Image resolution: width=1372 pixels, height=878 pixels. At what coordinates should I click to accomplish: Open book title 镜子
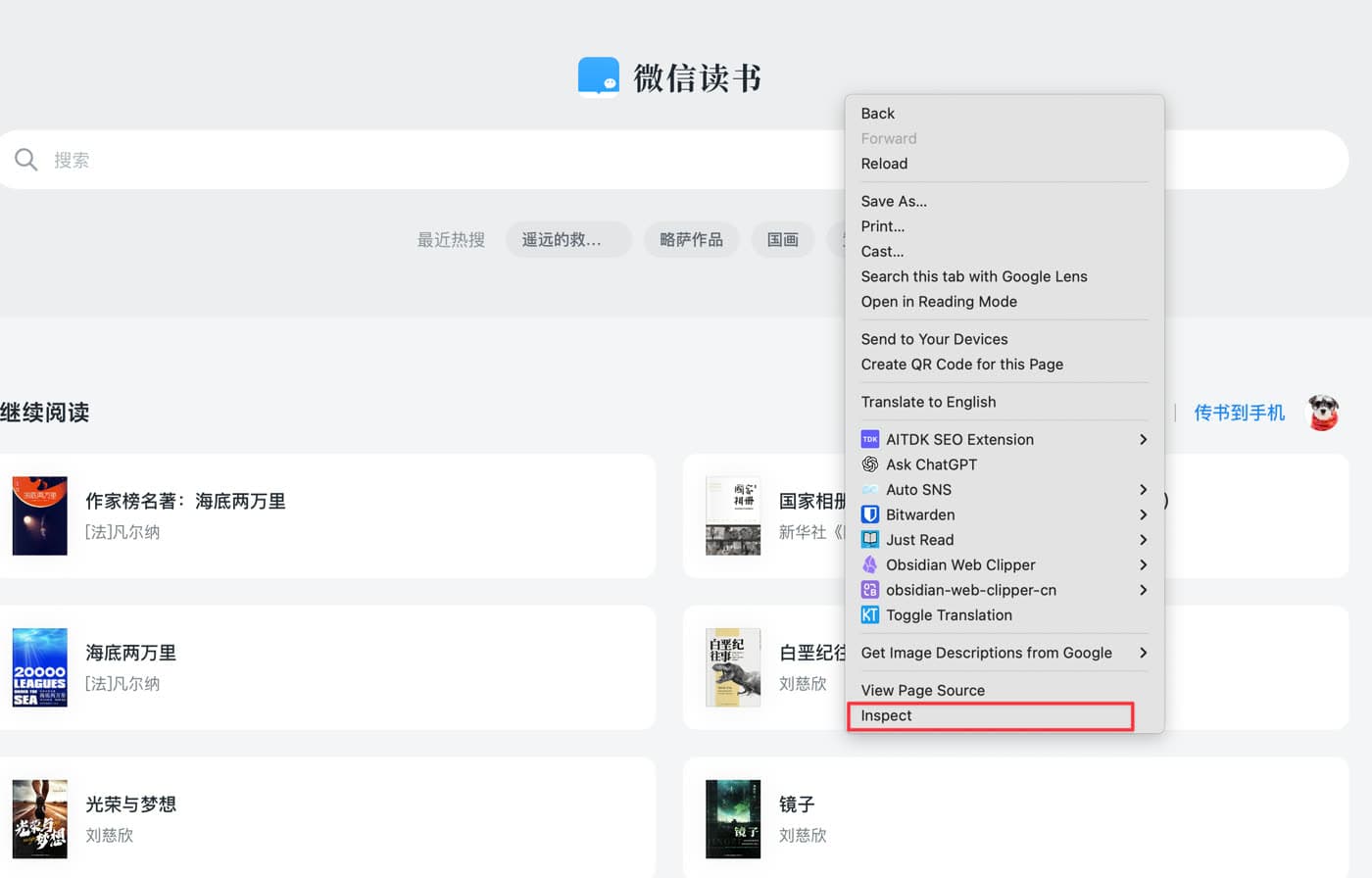797,805
